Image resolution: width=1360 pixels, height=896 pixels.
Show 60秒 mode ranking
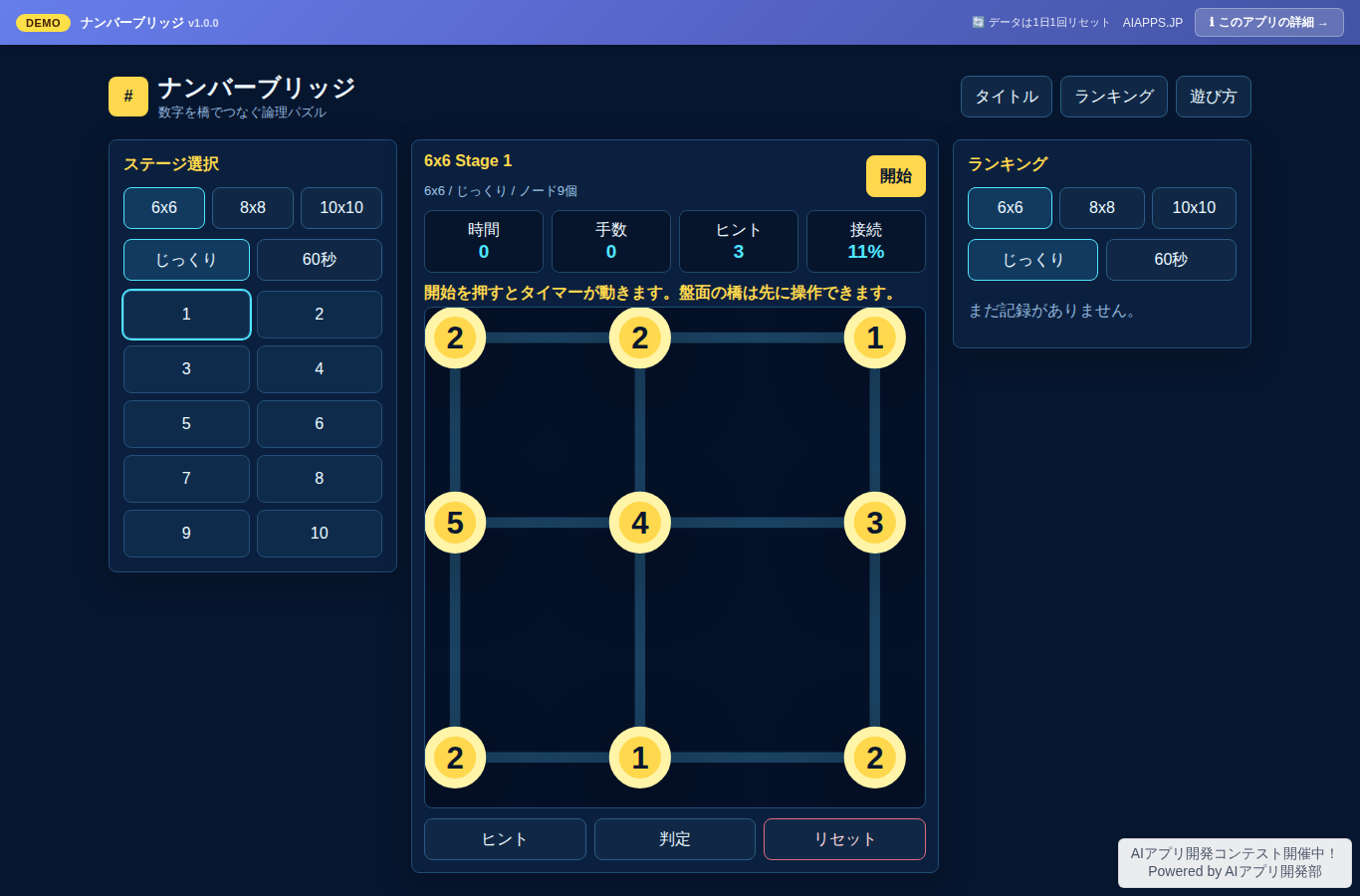pos(1171,260)
